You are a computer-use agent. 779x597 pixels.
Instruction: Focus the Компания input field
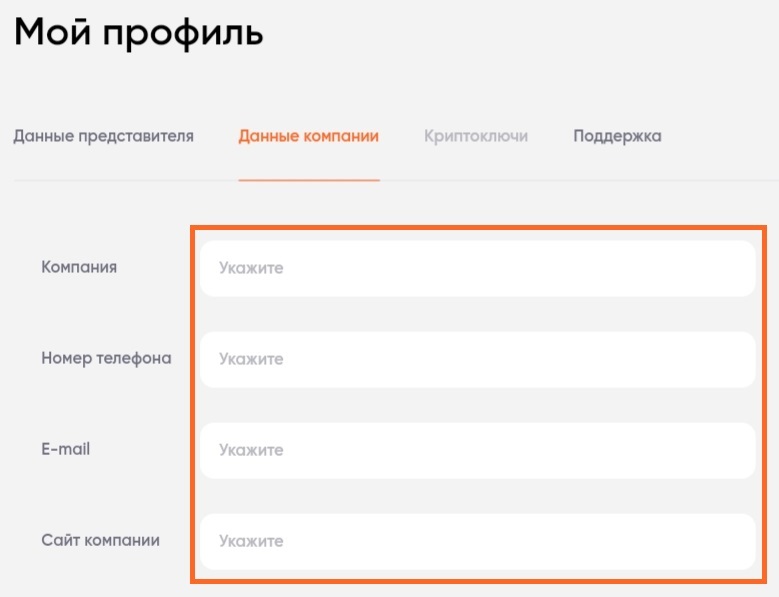point(477,269)
